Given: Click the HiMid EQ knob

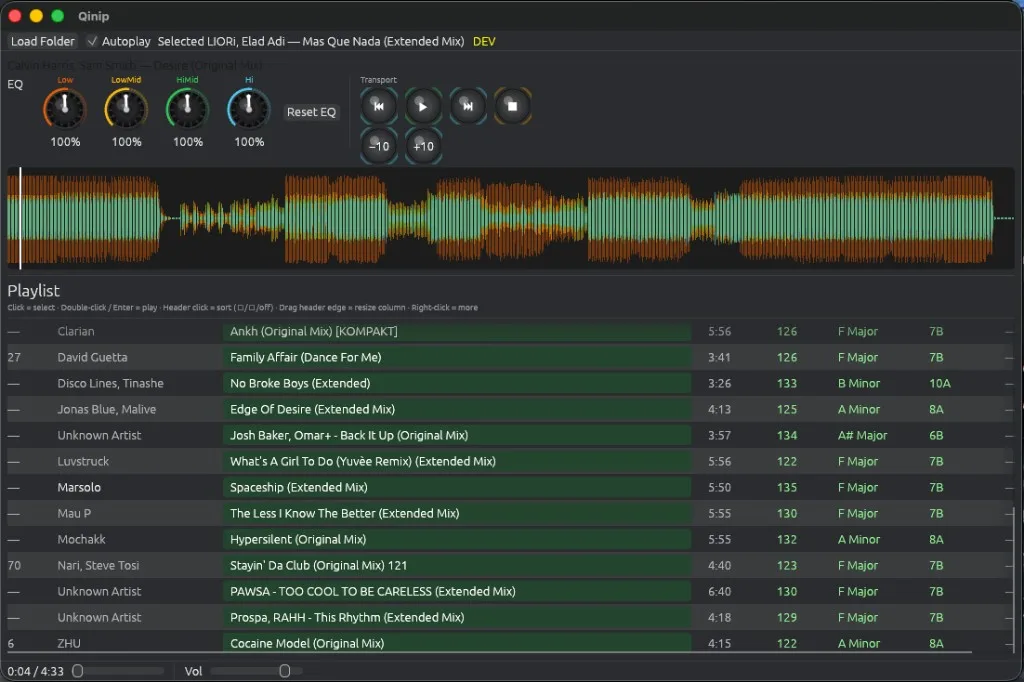Looking at the screenshot, I should pos(187,108).
